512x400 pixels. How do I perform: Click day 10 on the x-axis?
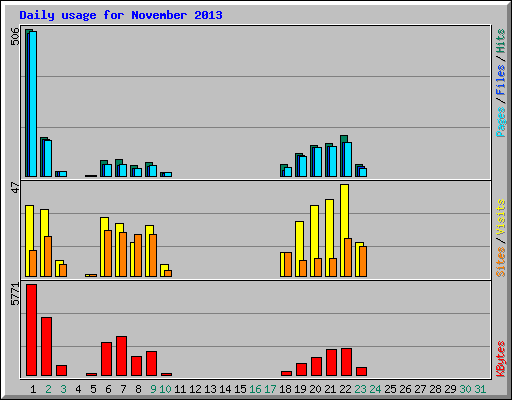click(x=165, y=389)
